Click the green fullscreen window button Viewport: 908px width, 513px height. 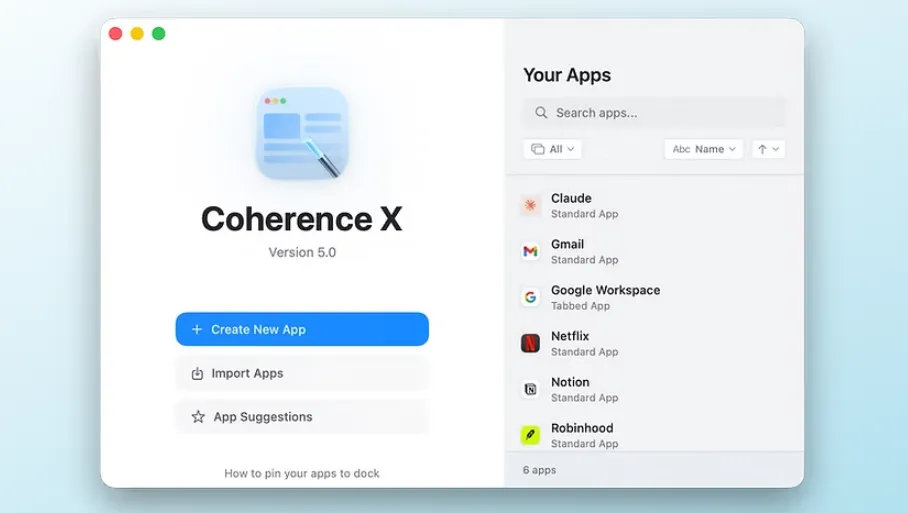click(158, 34)
